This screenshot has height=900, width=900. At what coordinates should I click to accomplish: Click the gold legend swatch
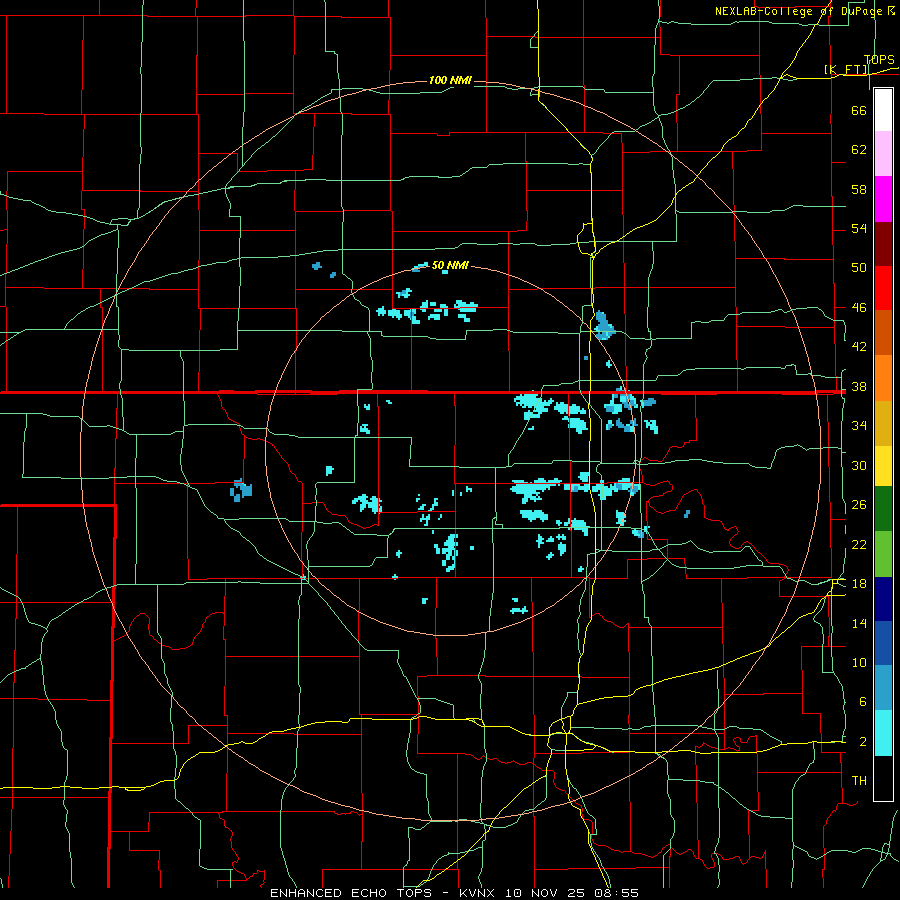tap(883, 423)
